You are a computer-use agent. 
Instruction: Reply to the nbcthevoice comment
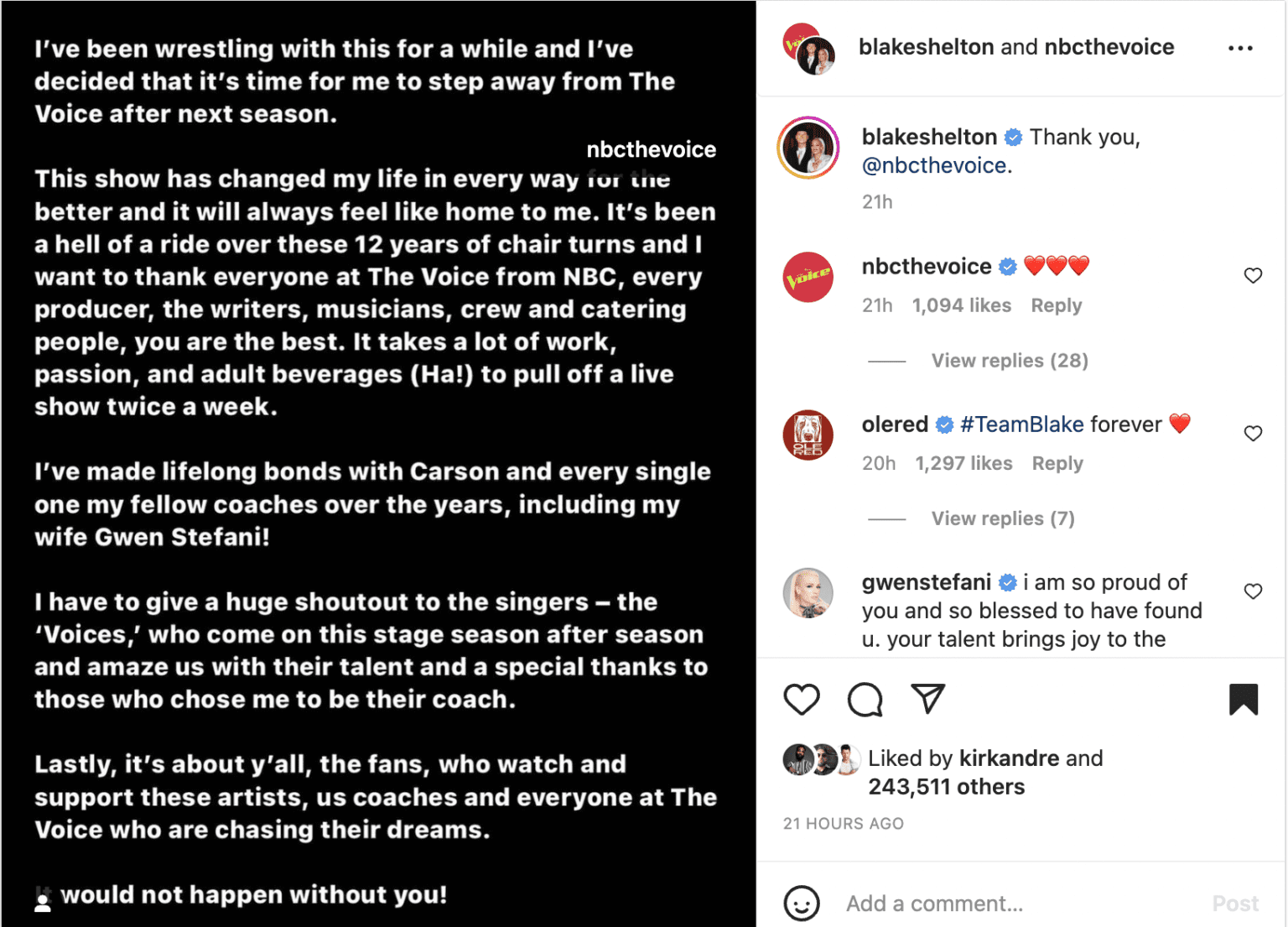tap(1057, 305)
